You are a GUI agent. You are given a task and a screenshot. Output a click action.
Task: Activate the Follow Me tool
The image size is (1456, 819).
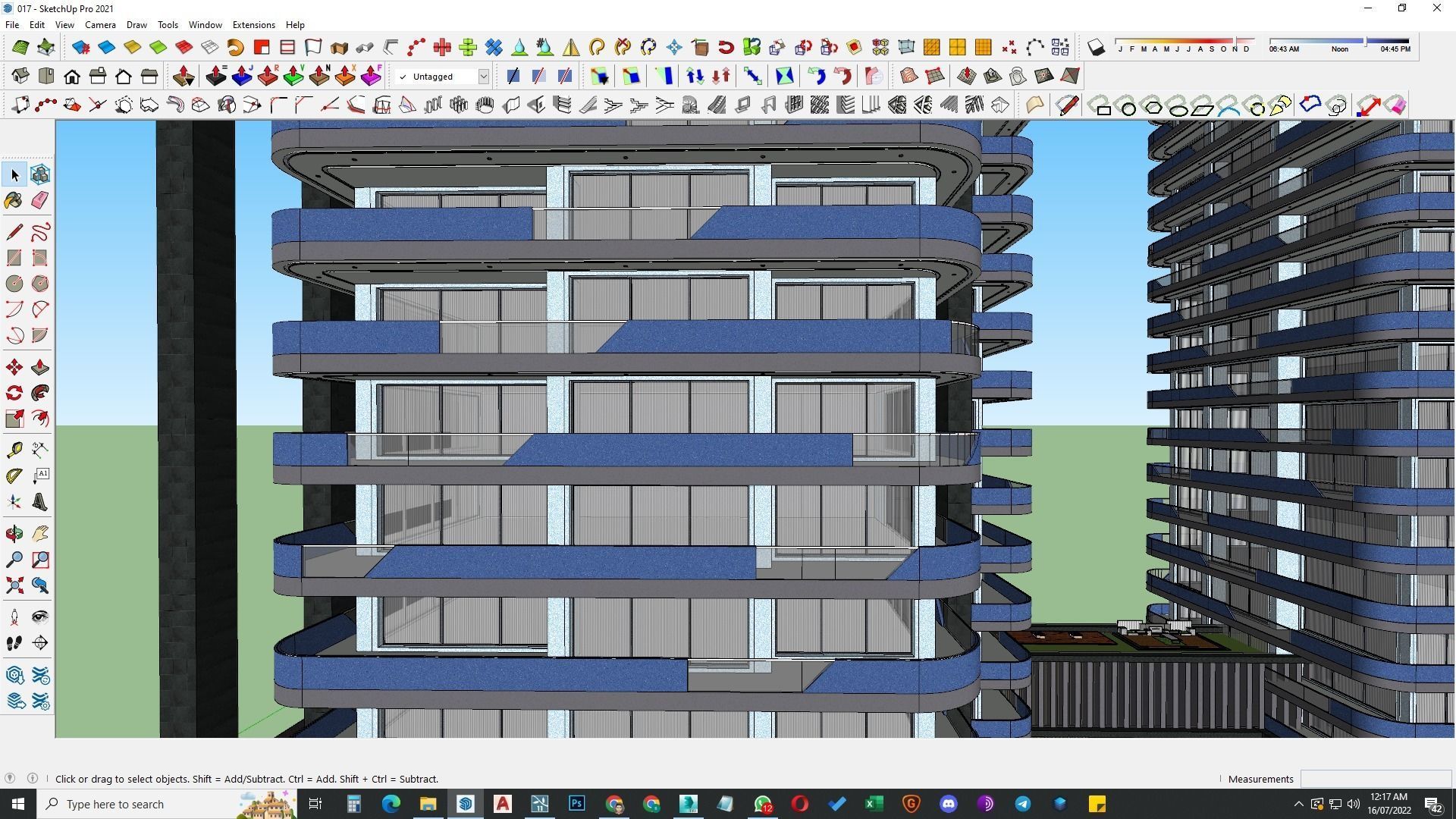pos(40,393)
